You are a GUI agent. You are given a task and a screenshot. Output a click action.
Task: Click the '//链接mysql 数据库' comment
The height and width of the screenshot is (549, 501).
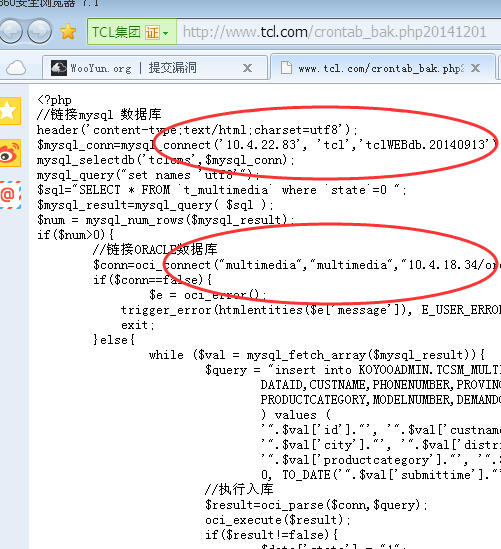pyautogui.click(x=99, y=114)
